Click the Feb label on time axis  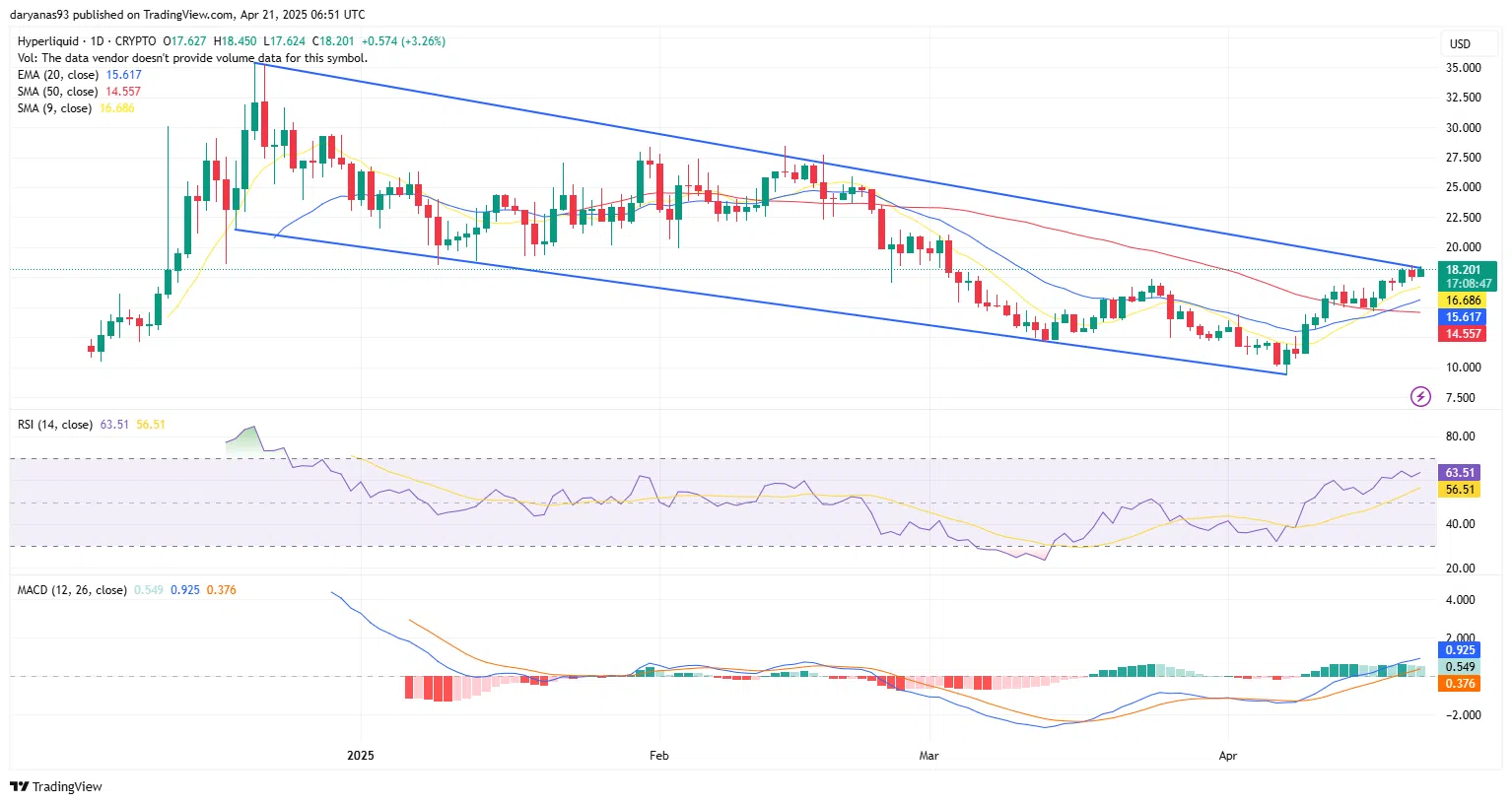point(658,756)
